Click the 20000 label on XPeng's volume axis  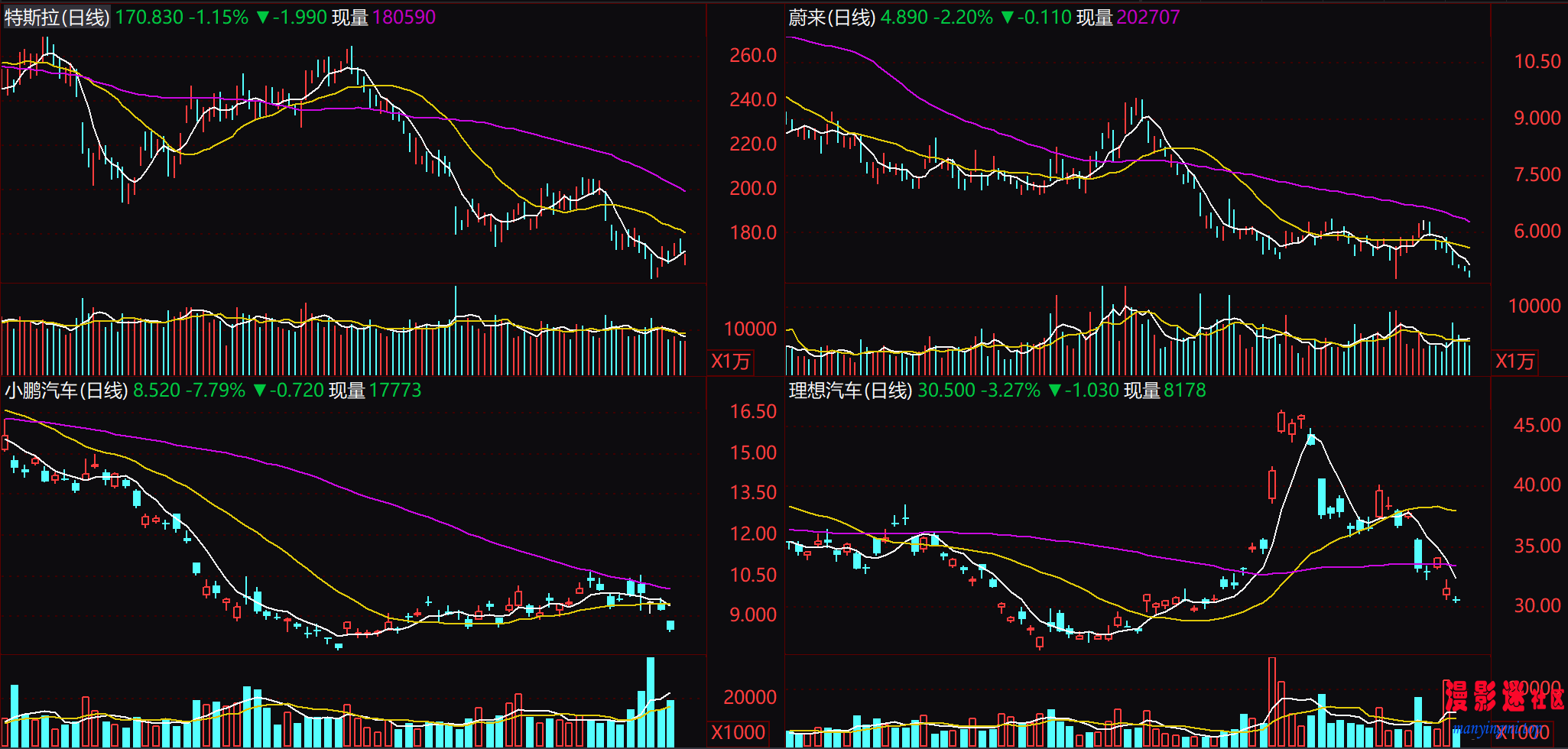pyautogui.click(x=750, y=697)
